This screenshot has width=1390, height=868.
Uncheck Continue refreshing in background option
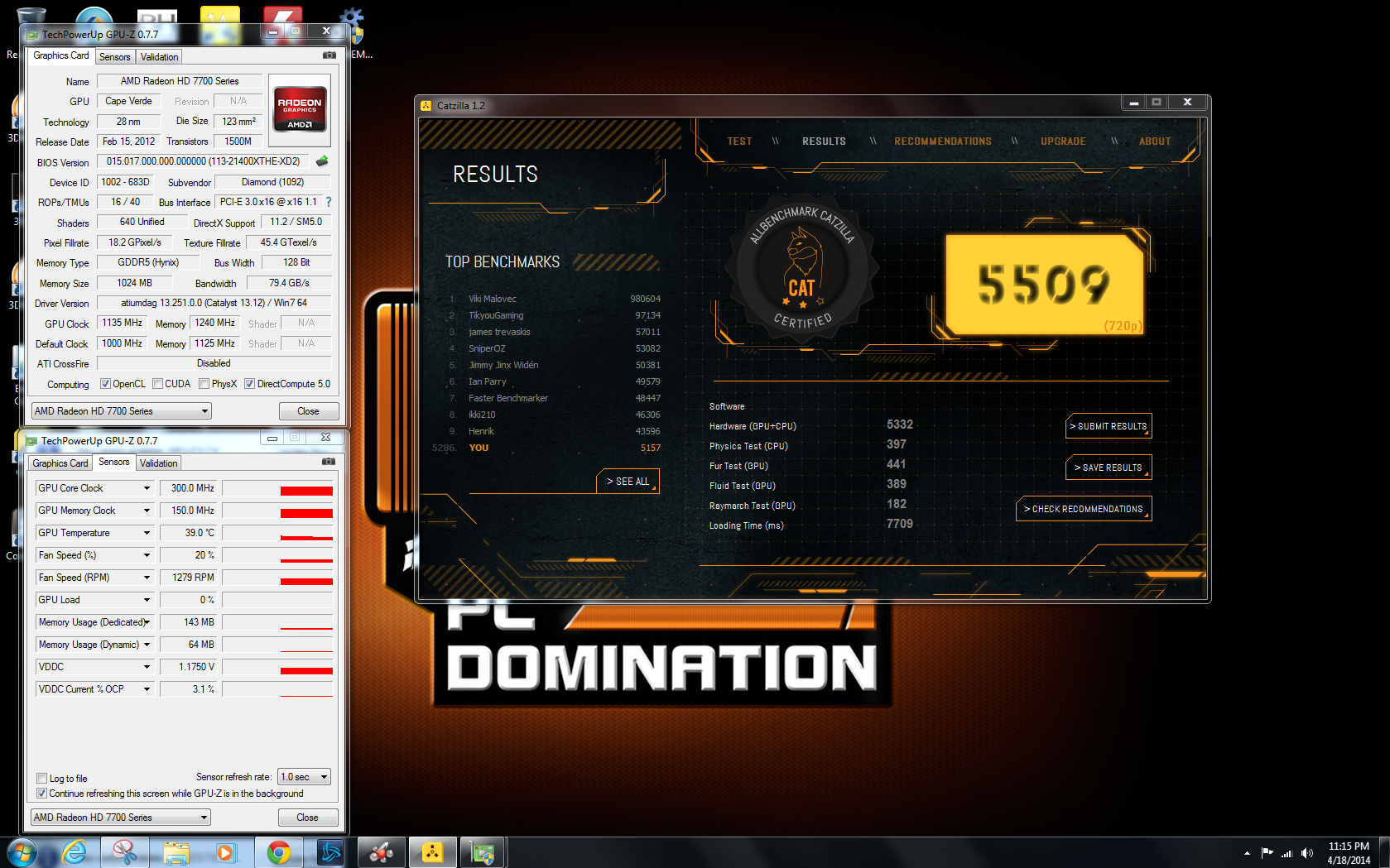tap(41, 794)
